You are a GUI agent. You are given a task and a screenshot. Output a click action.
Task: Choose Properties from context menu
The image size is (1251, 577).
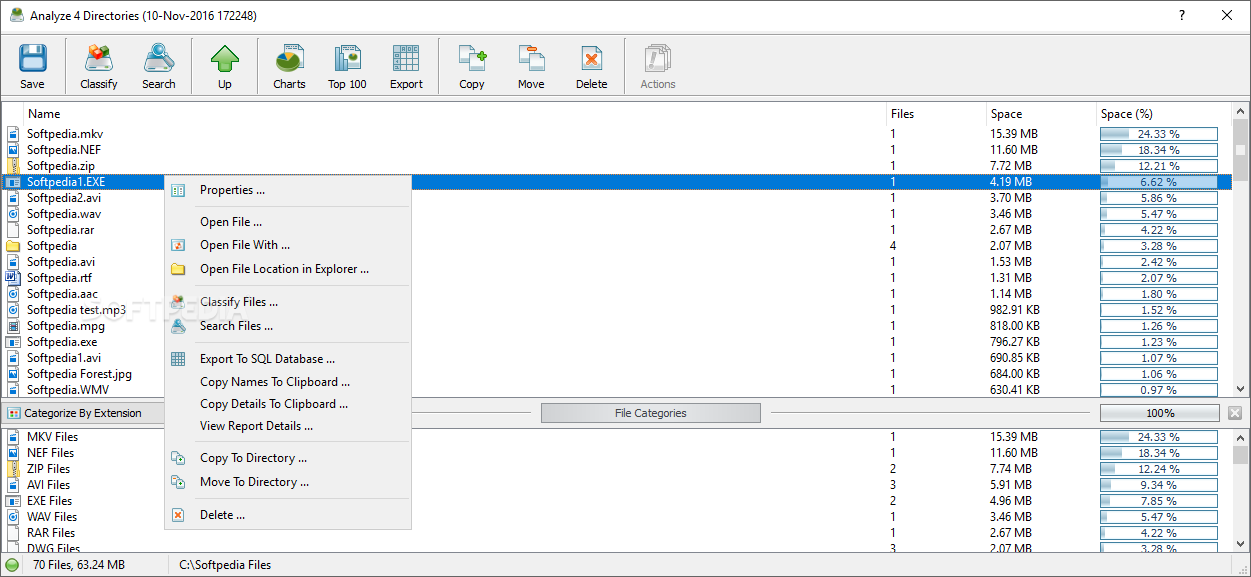(288, 190)
